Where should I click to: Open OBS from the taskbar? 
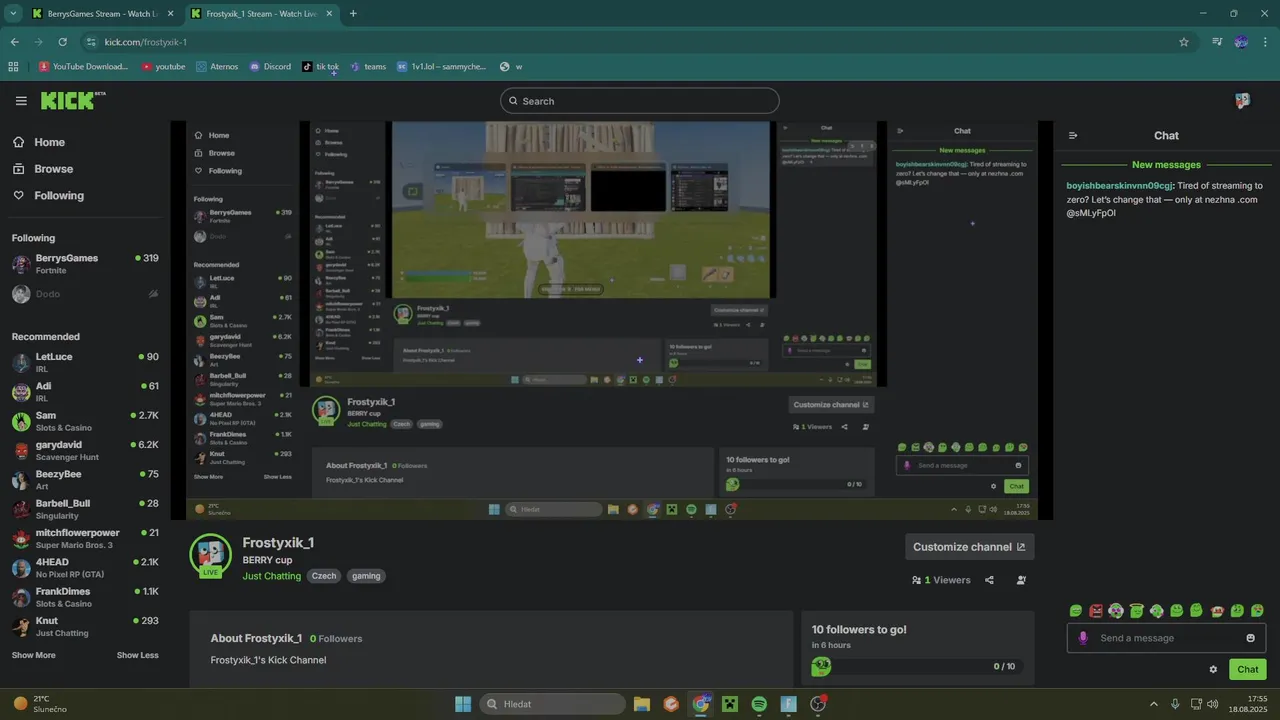(x=818, y=704)
